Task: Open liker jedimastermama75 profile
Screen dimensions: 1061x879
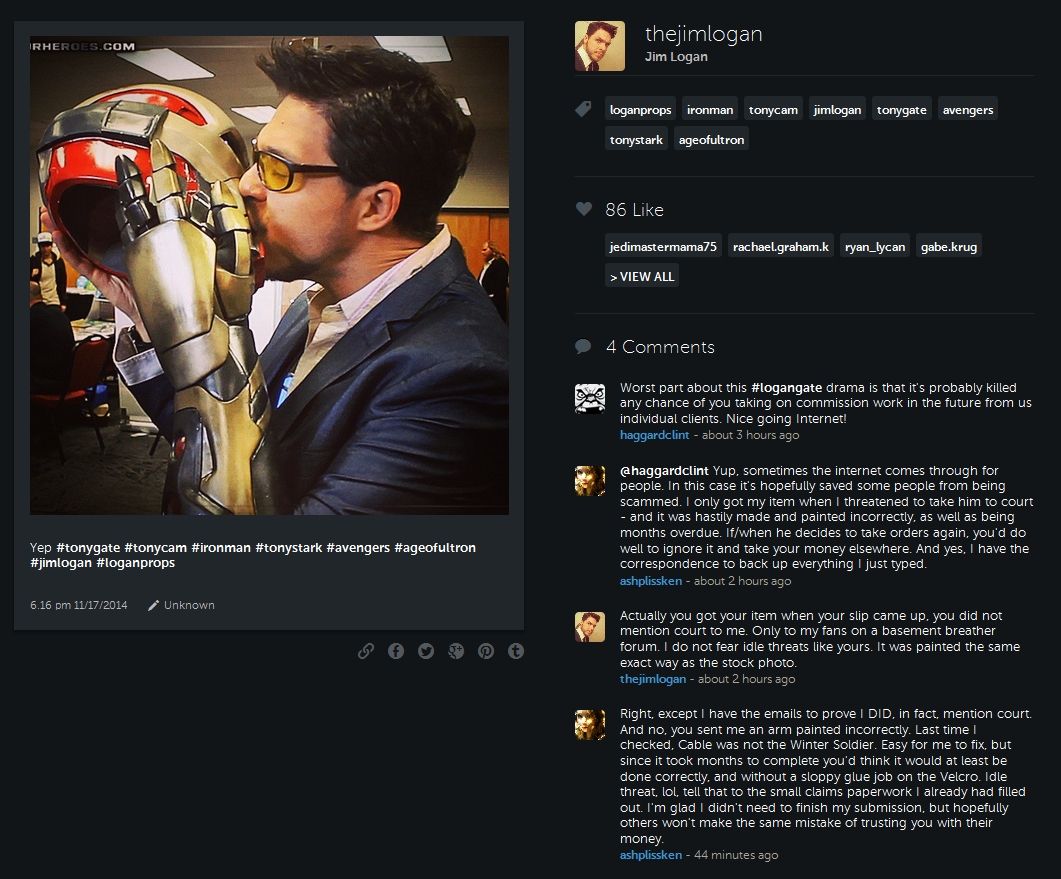Action: (x=663, y=246)
